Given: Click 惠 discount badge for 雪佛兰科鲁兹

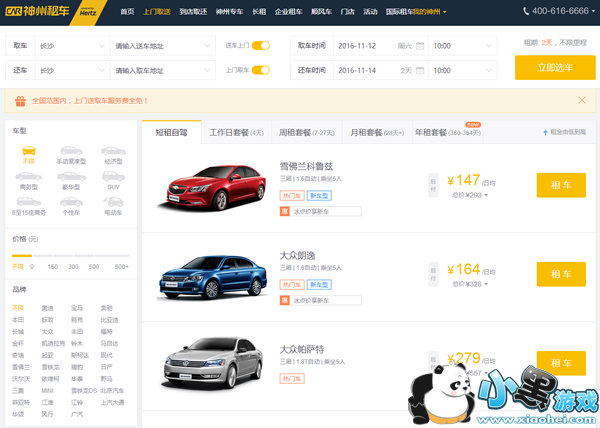Looking at the screenshot, I should coord(284,211).
